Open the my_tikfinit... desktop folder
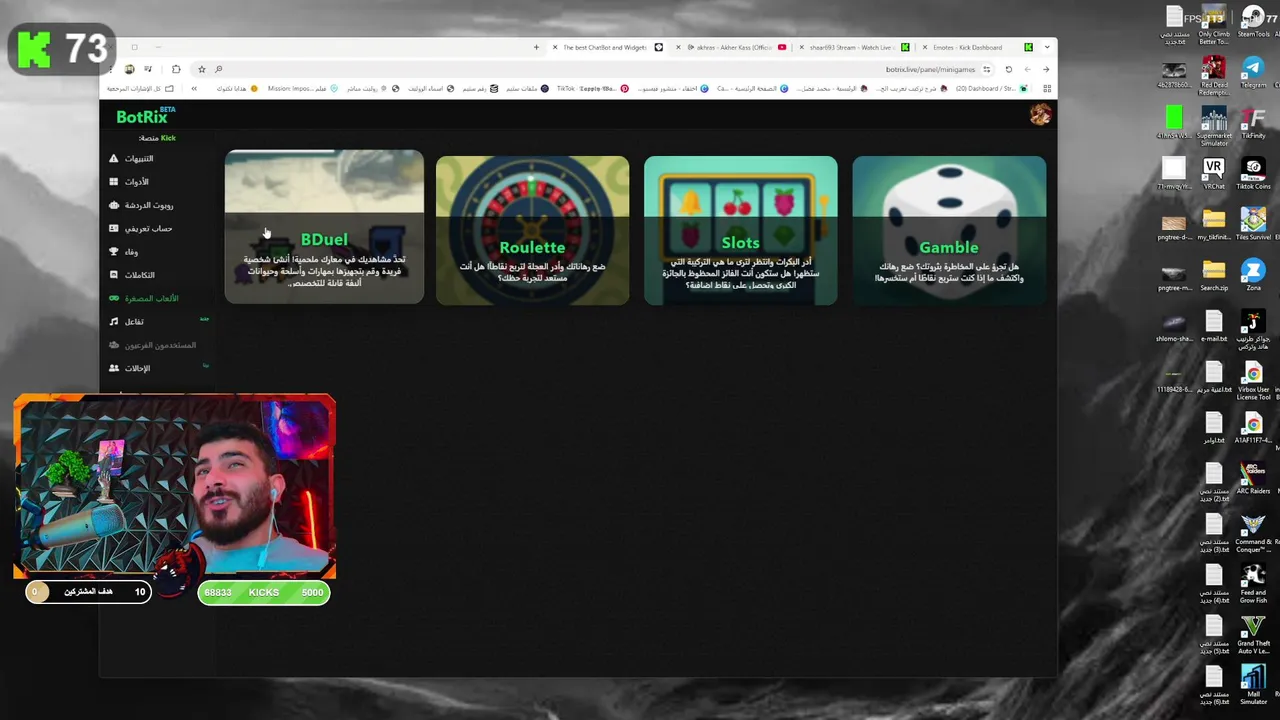The height and width of the screenshot is (720, 1280). click(x=1214, y=224)
